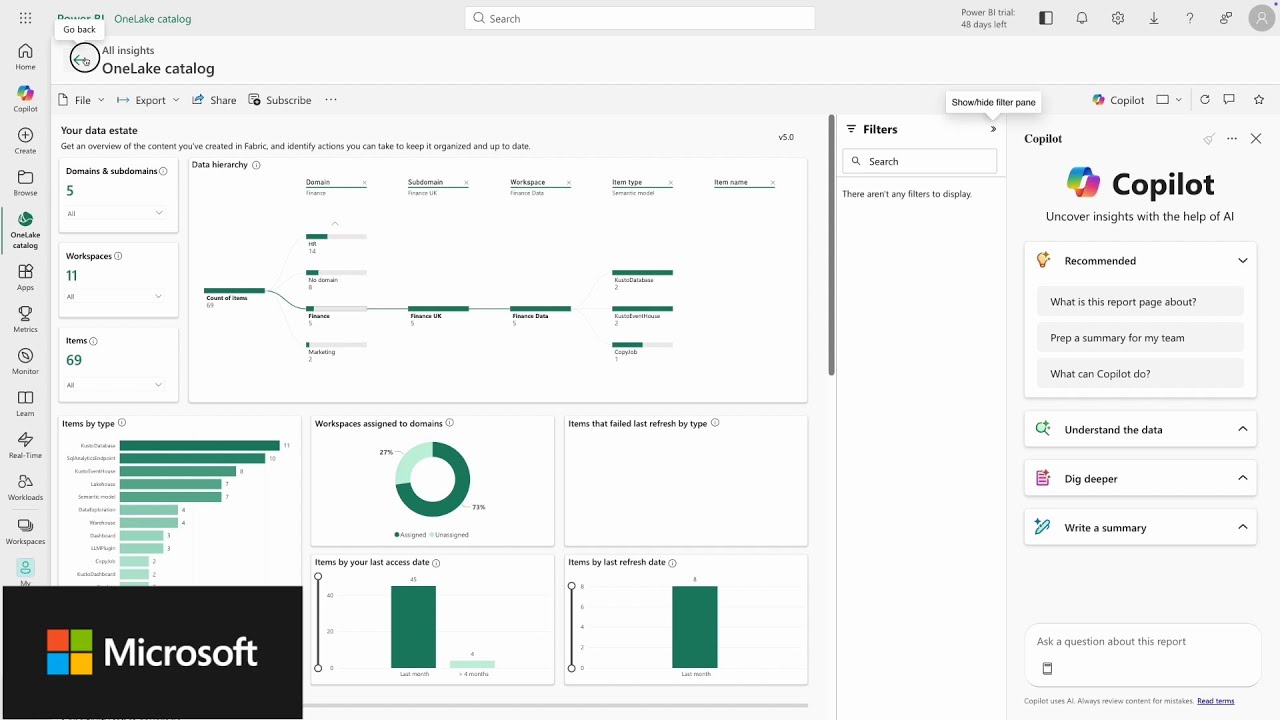Remove Domain level from data hierarchy
Image resolution: width=1280 pixels, height=720 pixels.
coord(364,183)
